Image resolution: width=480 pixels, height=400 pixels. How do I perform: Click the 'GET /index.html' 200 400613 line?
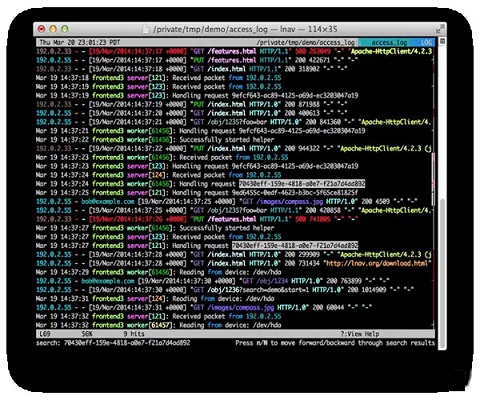[x=191, y=113]
